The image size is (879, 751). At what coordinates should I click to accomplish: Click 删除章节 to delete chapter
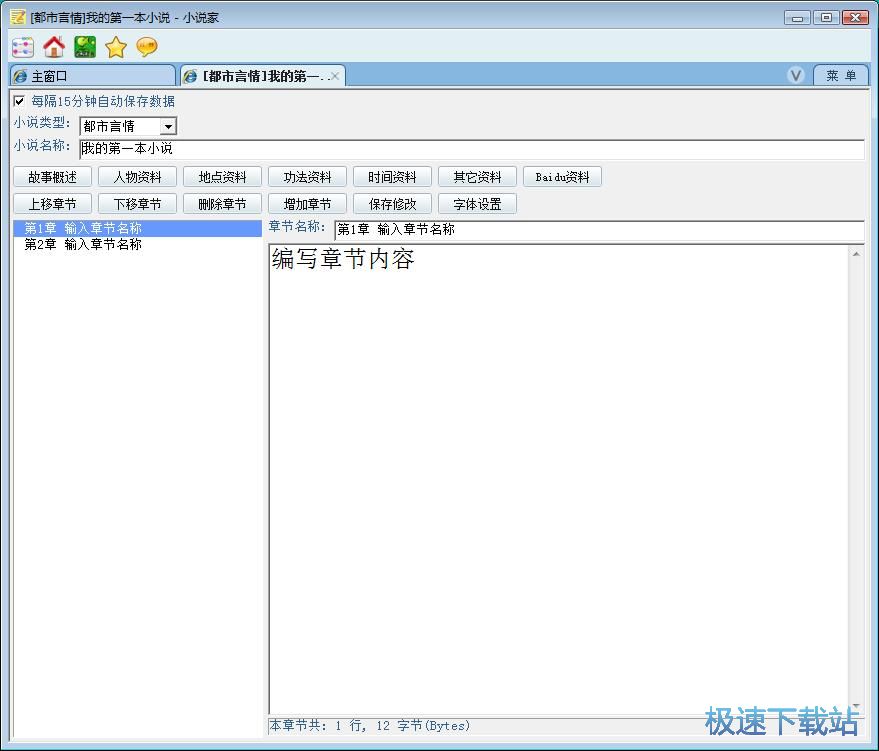pos(223,204)
